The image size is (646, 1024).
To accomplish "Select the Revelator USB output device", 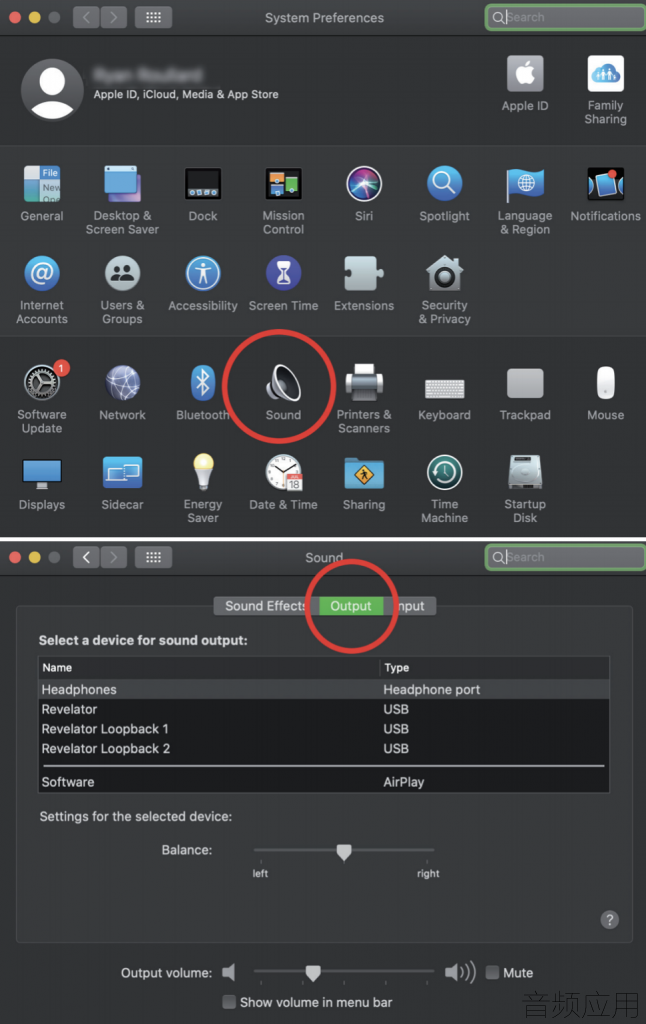I will (324, 709).
